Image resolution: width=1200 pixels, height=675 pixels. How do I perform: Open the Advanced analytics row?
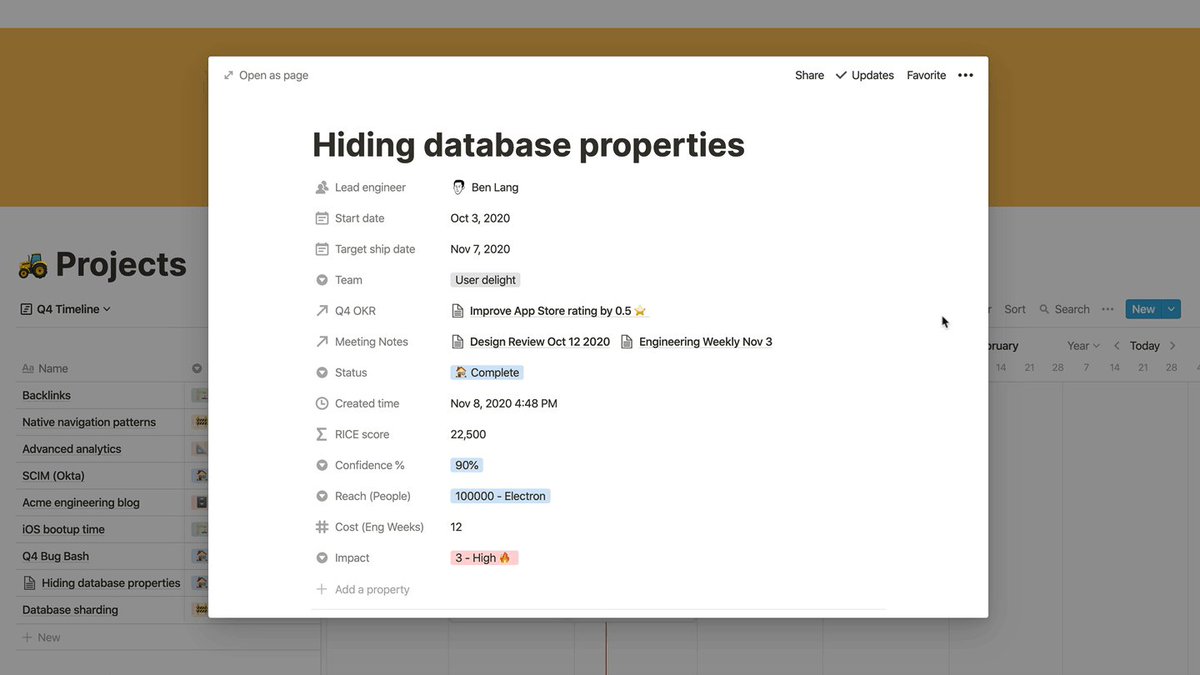(72, 450)
